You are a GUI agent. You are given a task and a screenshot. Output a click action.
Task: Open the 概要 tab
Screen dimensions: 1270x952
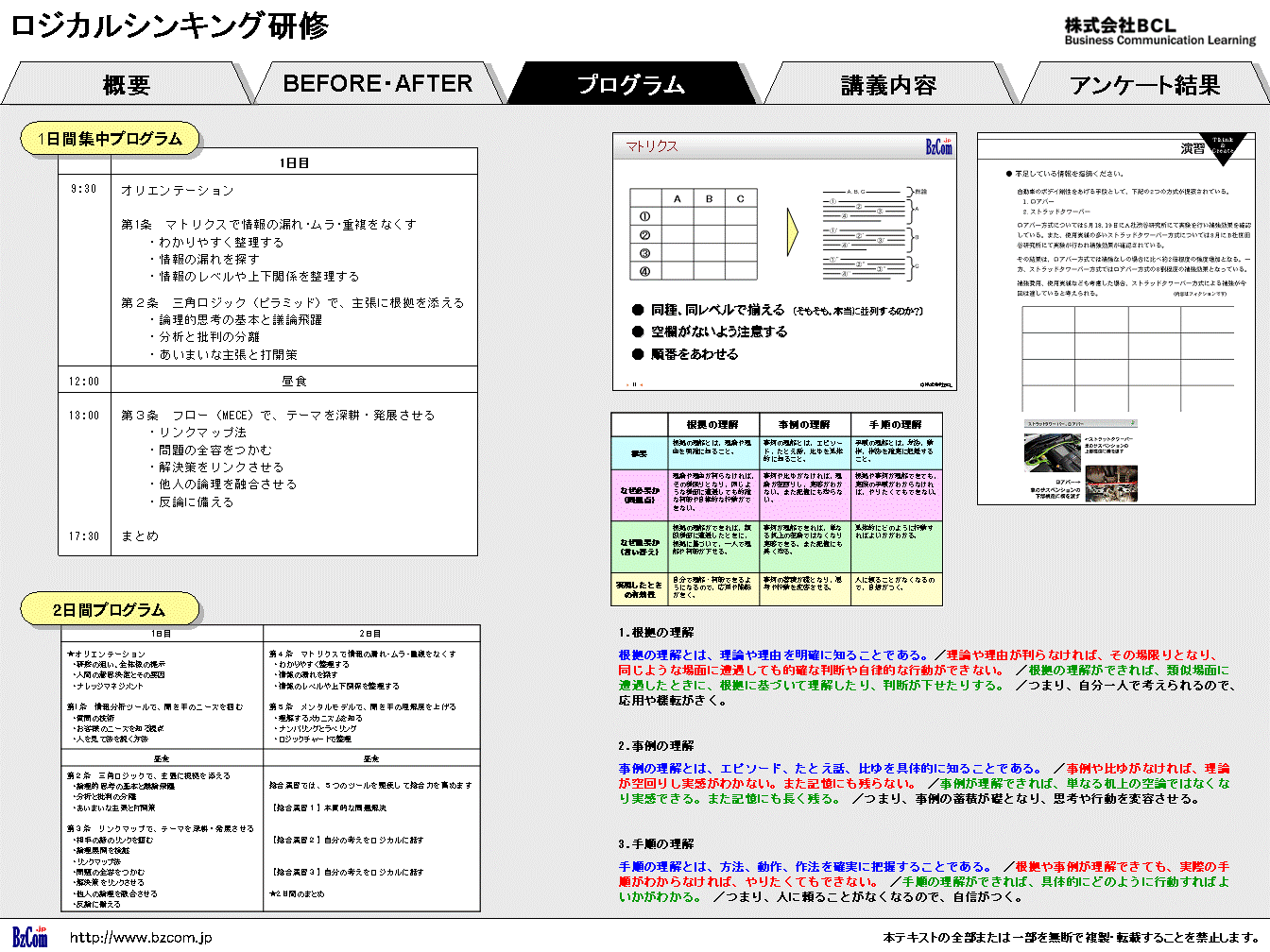pyautogui.click(x=127, y=84)
